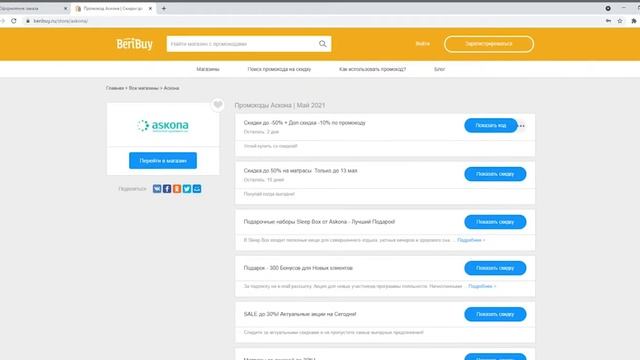Click show discount button for mattresses offer

pos(495,174)
